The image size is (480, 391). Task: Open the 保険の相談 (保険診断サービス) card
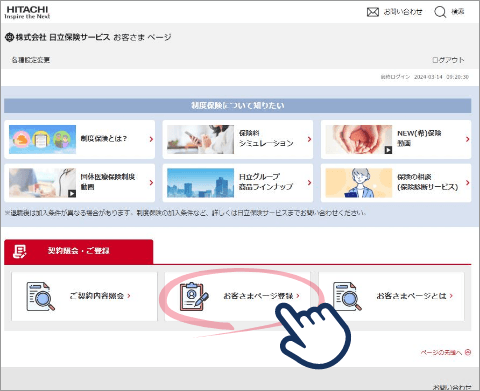(x=396, y=183)
